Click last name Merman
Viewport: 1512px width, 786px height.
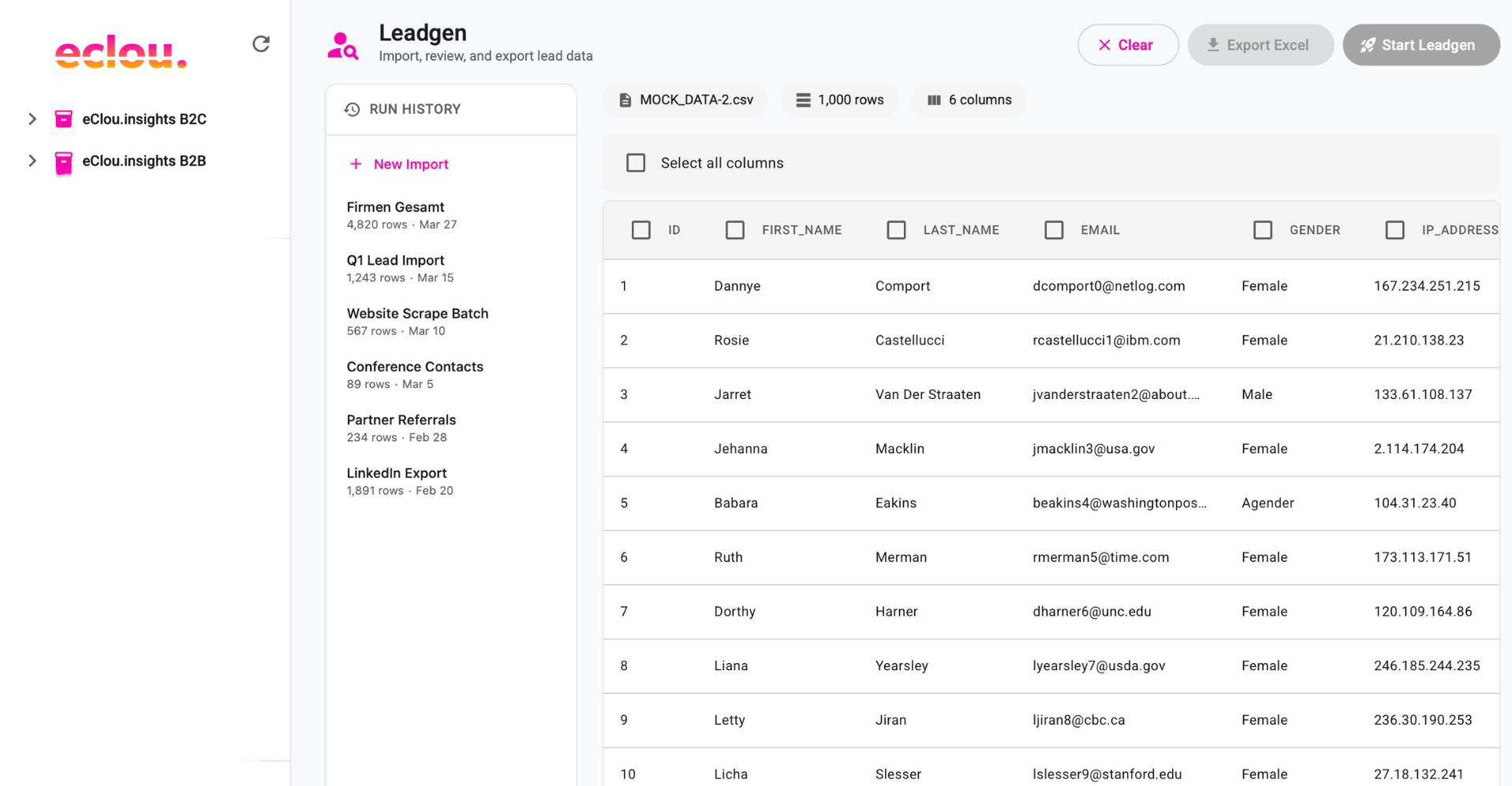tap(901, 557)
